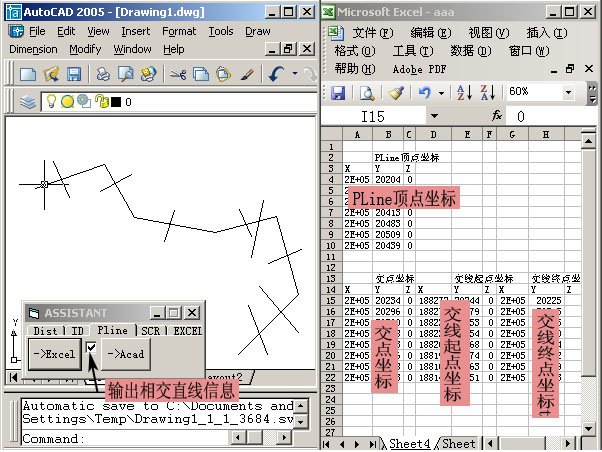
Task: Click the Excel Save icon
Action: point(338,92)
